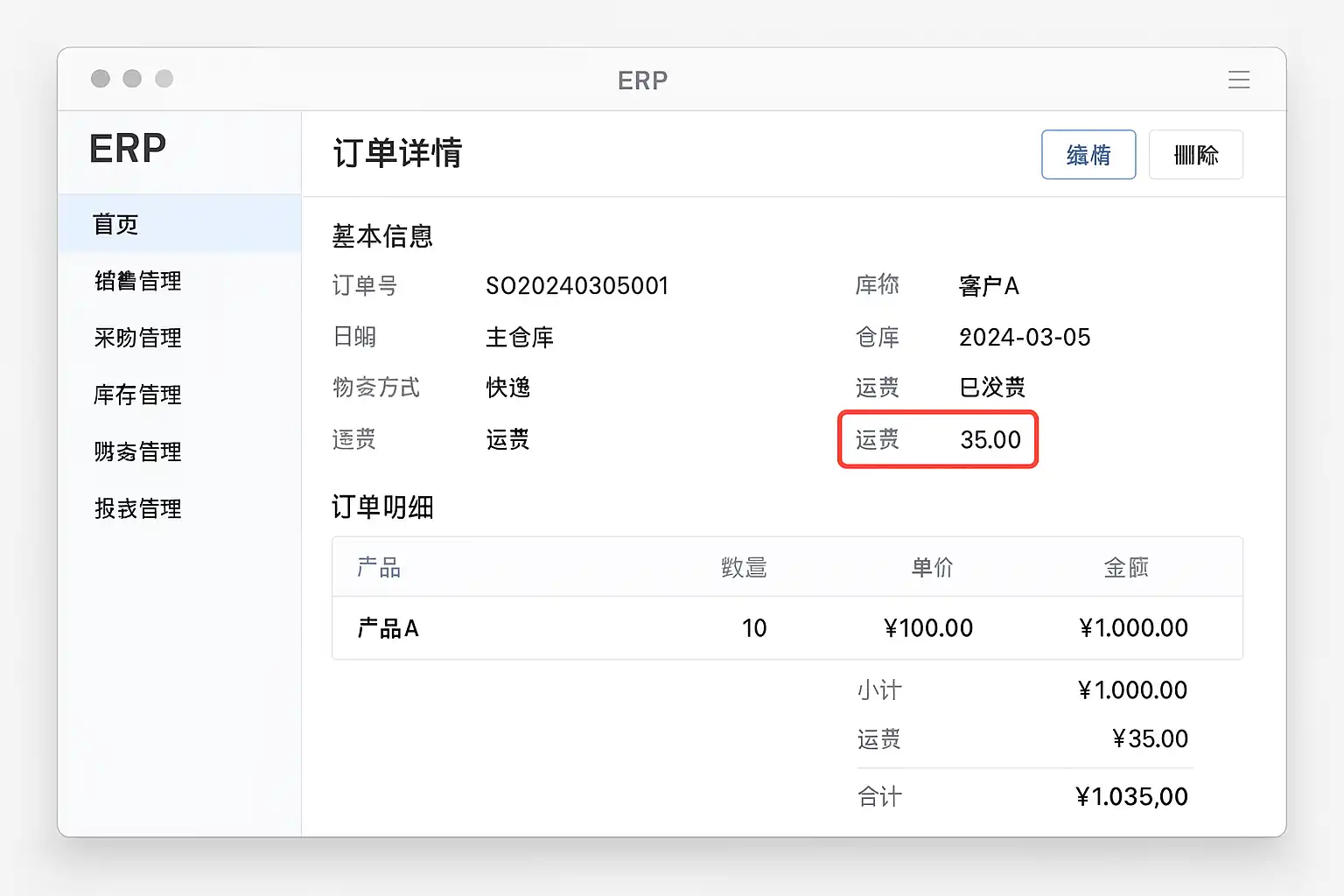
Task: Select the order number SO20240305001
Action: point(577,286)
